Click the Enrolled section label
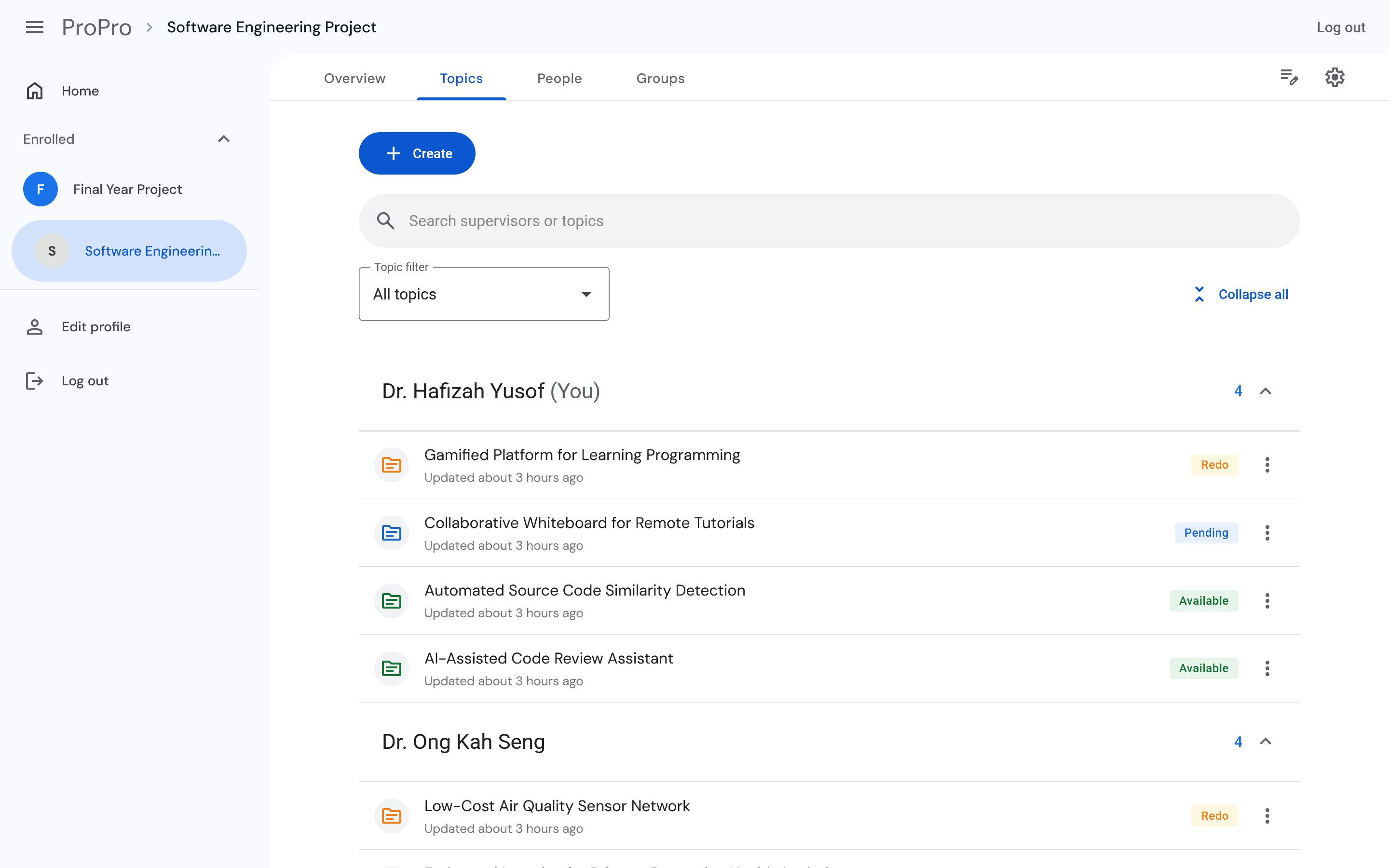This screenshot has height=868, width=1389. [49, 139]
